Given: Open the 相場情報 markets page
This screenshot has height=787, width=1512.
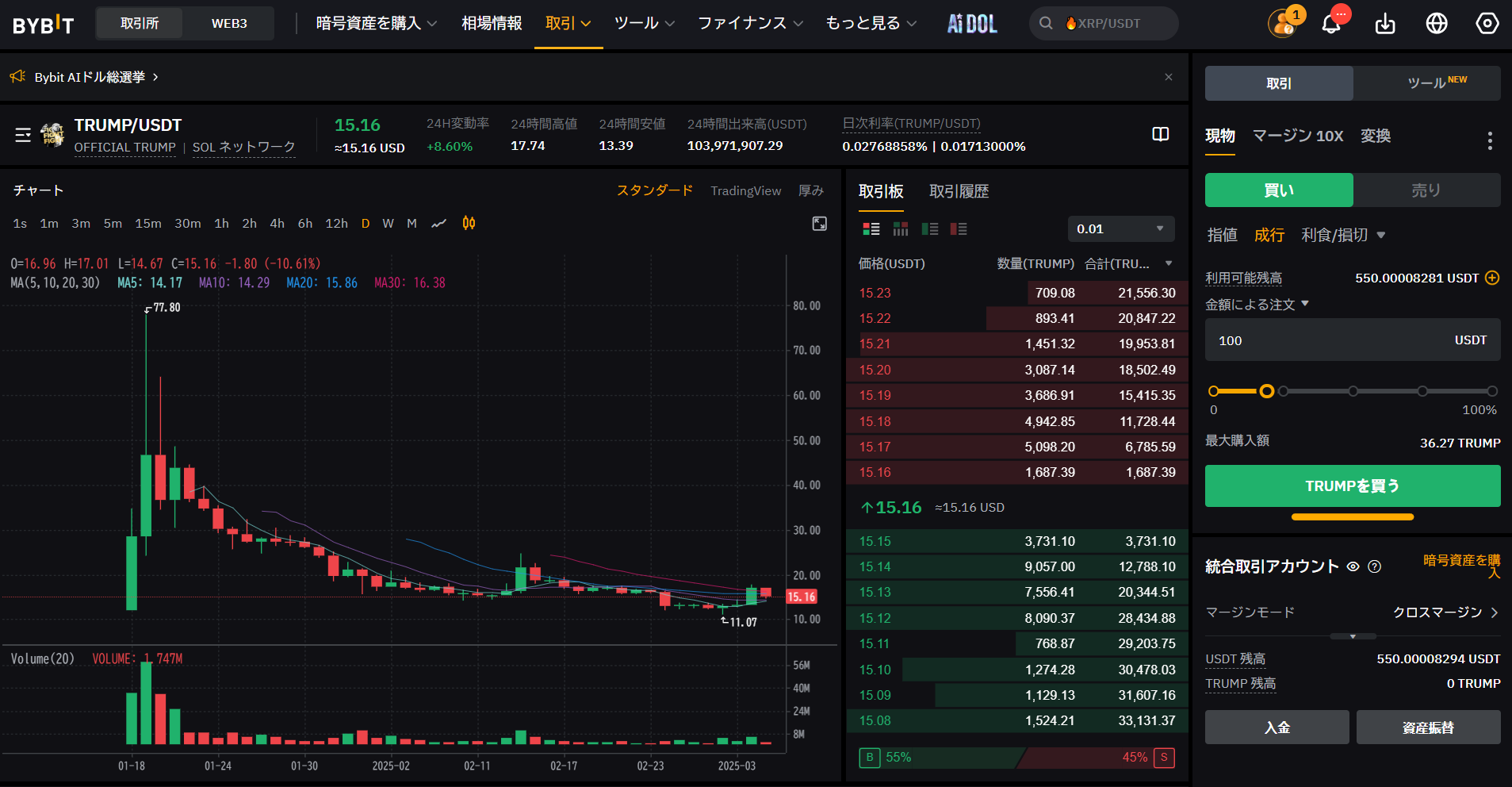Looking at the screenshot, I should coord(492,24).
